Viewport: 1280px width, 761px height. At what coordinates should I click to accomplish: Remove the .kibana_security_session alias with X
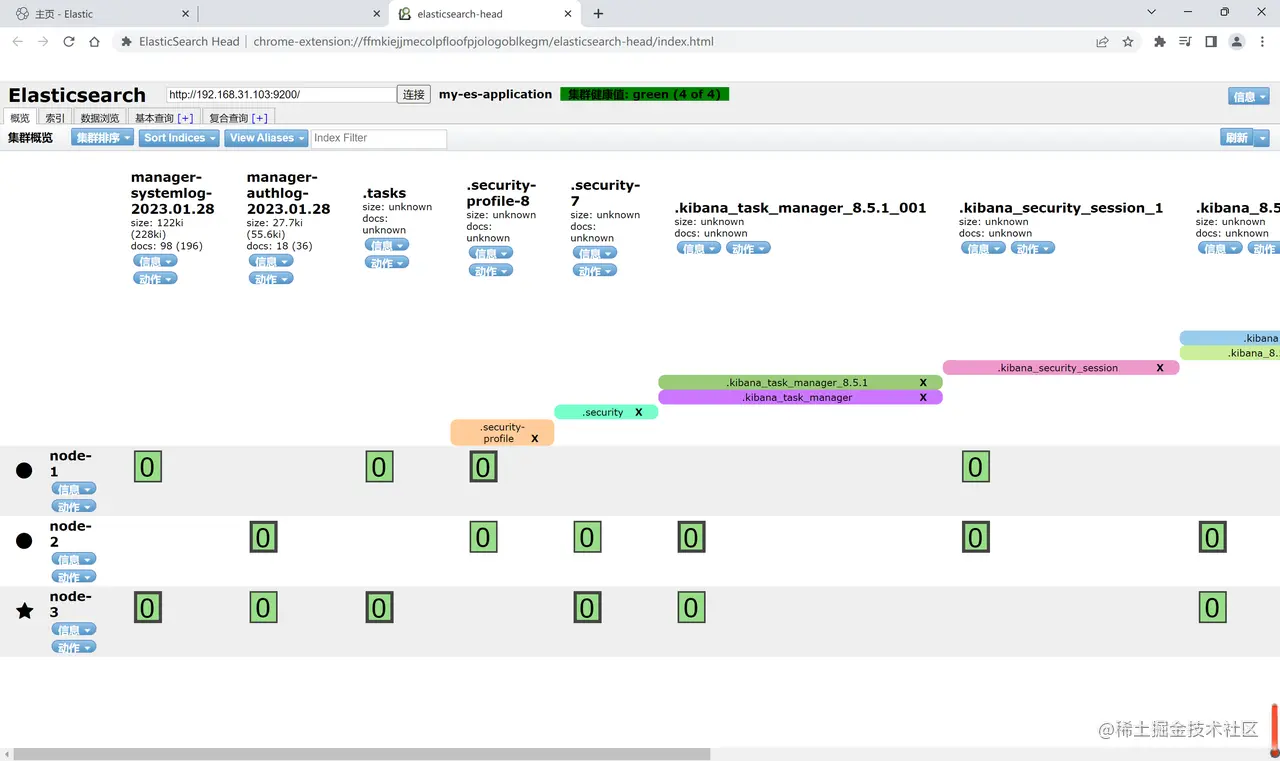click(x=1160, y=367)
